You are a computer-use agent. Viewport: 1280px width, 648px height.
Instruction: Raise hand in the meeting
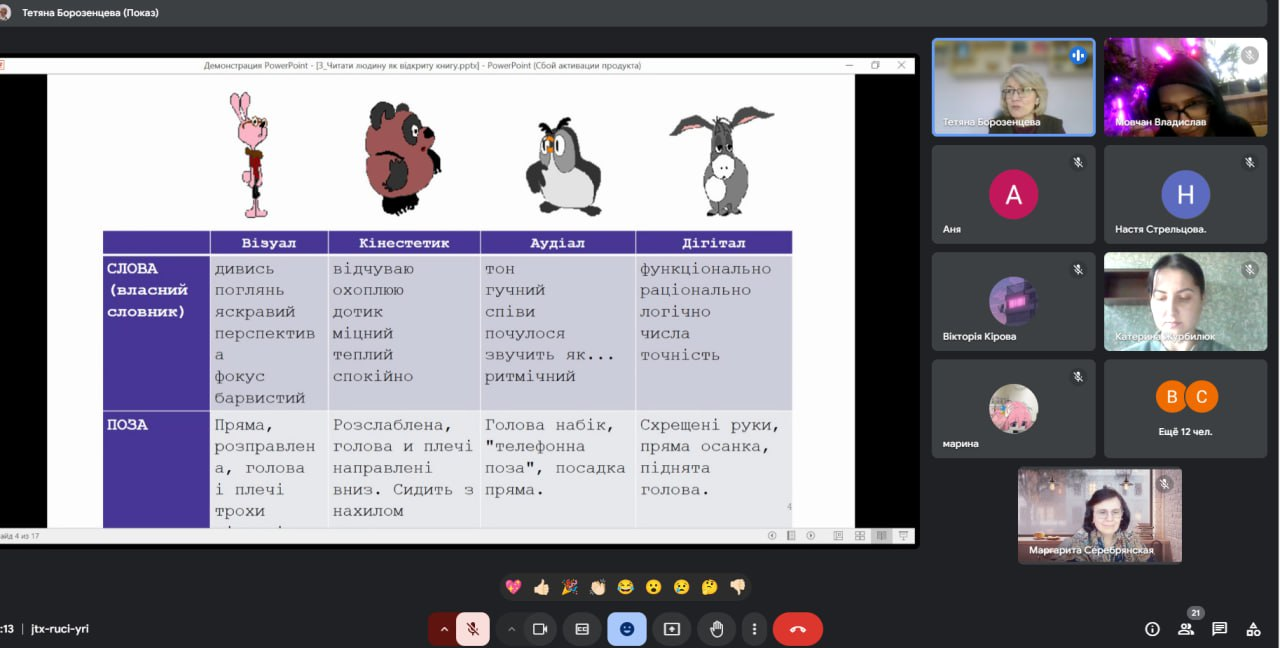[x=716, y=629]
